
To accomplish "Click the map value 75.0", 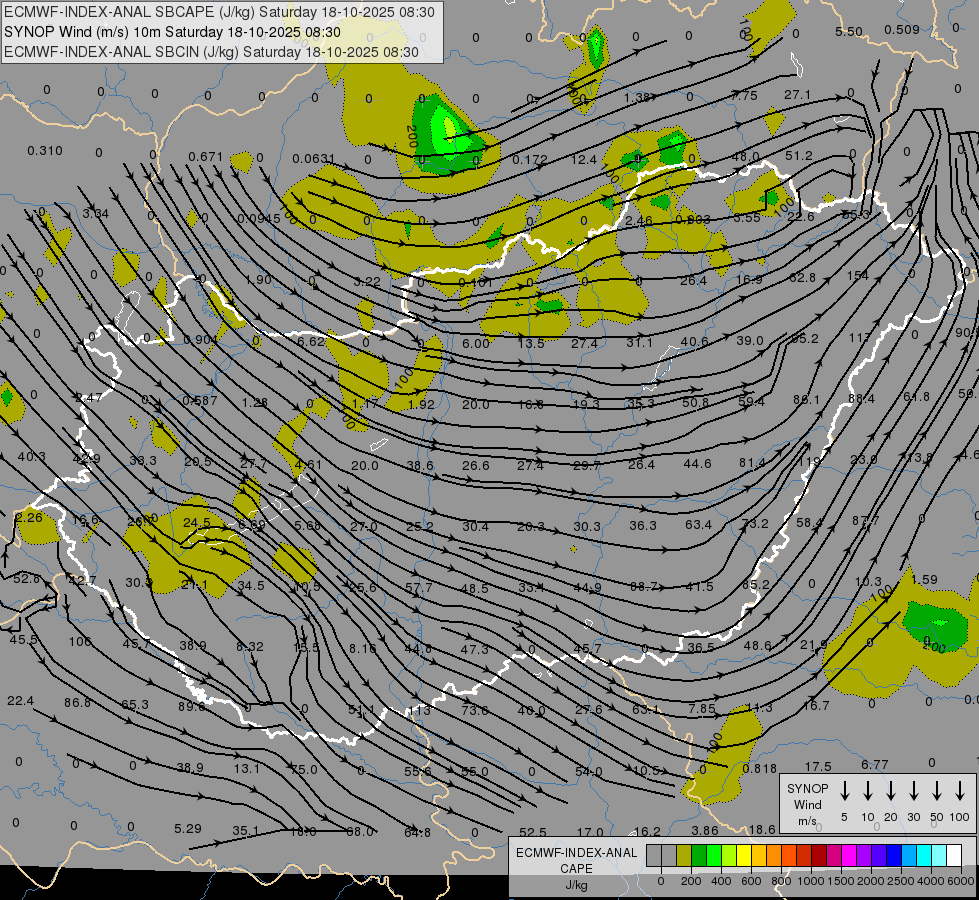I will point(304,770).
